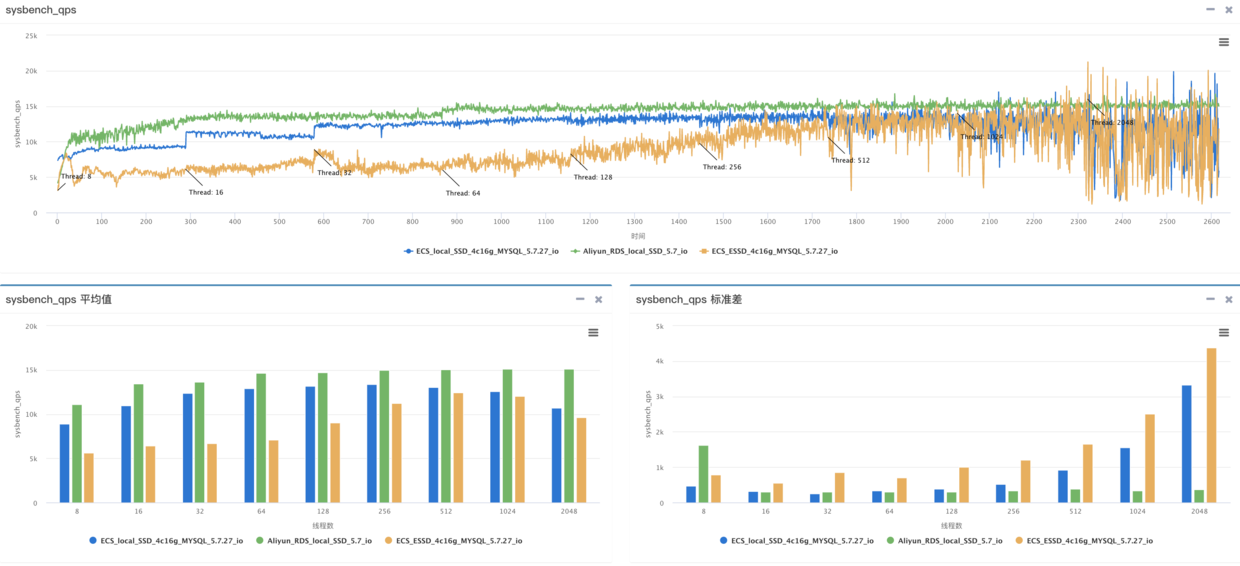Click the blue bar at 2048 in the 标准差 chart
The image size is (1240, 566).
[1186, 444]
